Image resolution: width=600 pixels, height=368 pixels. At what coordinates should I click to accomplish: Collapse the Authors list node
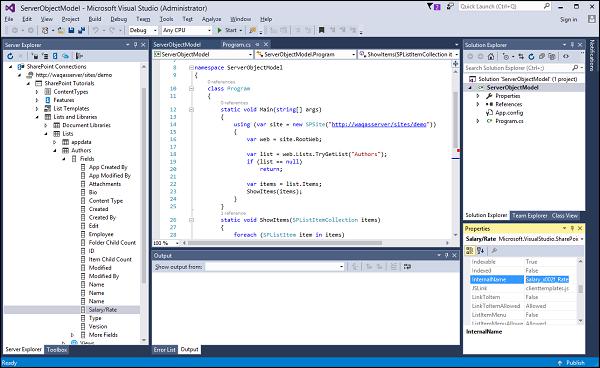pyautogui.click(x=55, y=150)
